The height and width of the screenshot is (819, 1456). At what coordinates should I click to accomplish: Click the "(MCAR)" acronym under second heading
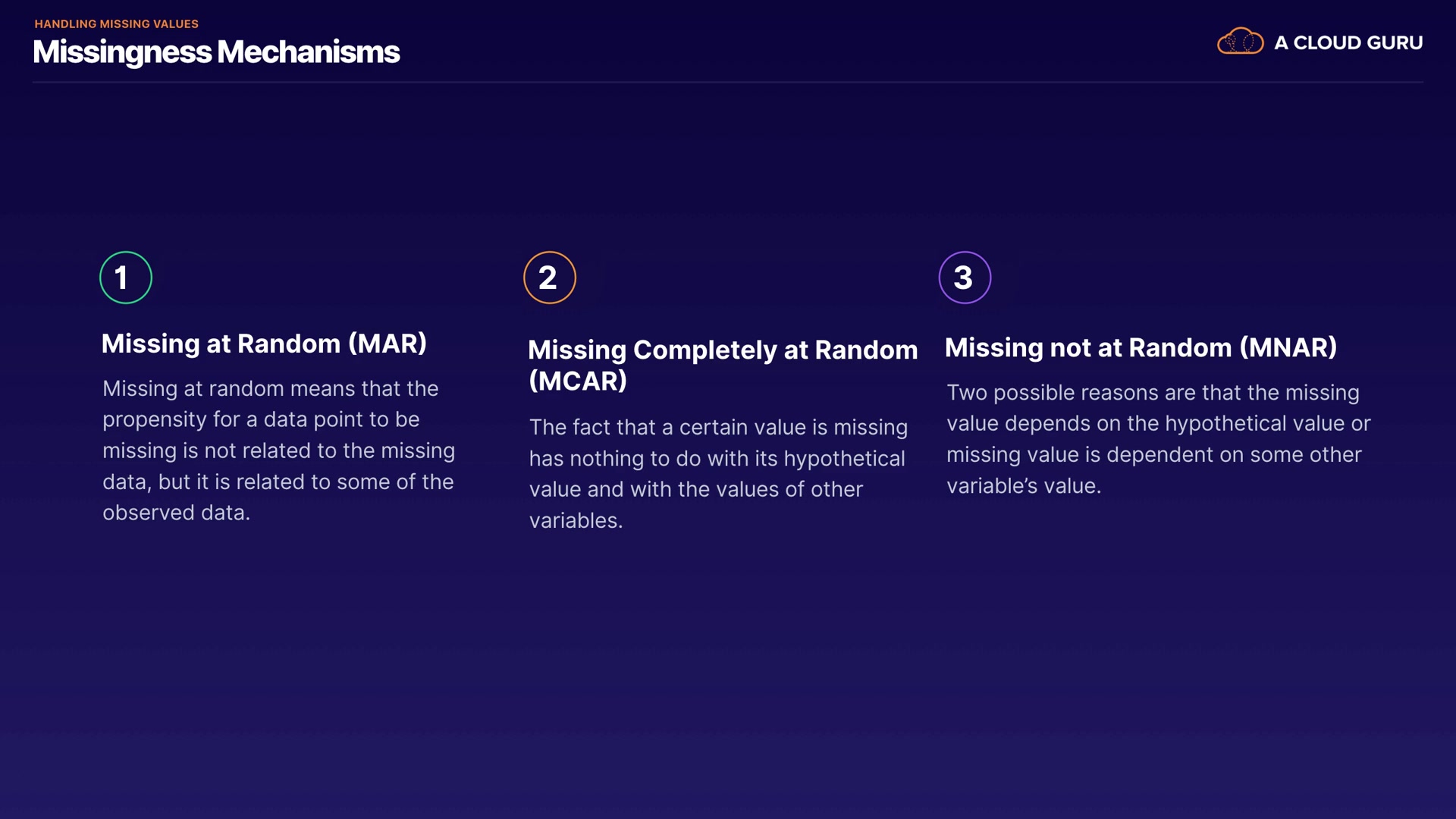578,381
